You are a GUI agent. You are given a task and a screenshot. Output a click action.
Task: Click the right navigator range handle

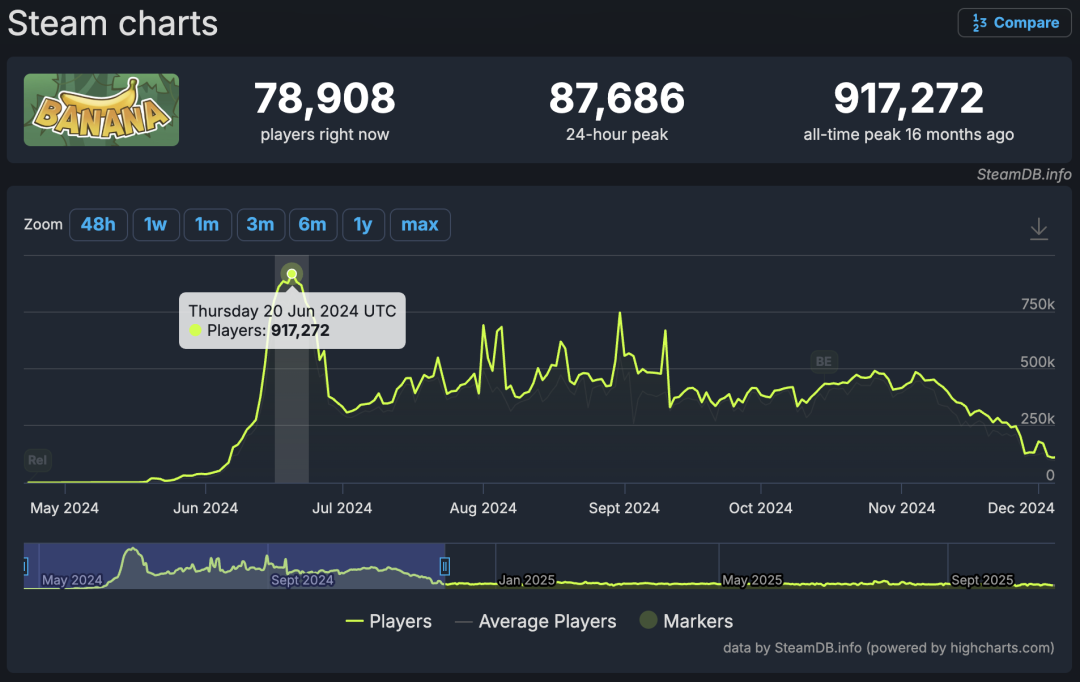(x=445, y=566)
